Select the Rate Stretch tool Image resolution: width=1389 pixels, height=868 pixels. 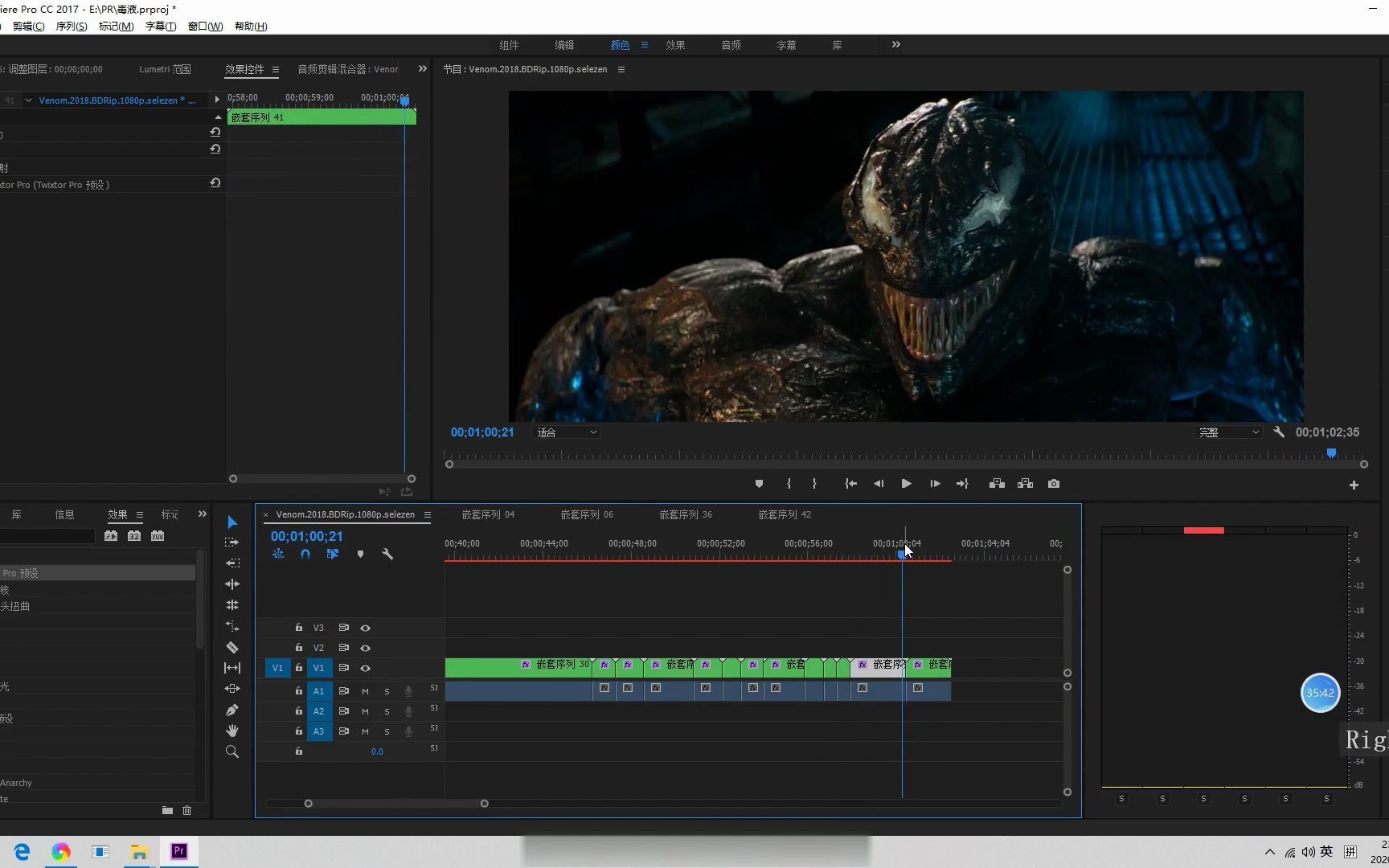[x=232, y=626]
